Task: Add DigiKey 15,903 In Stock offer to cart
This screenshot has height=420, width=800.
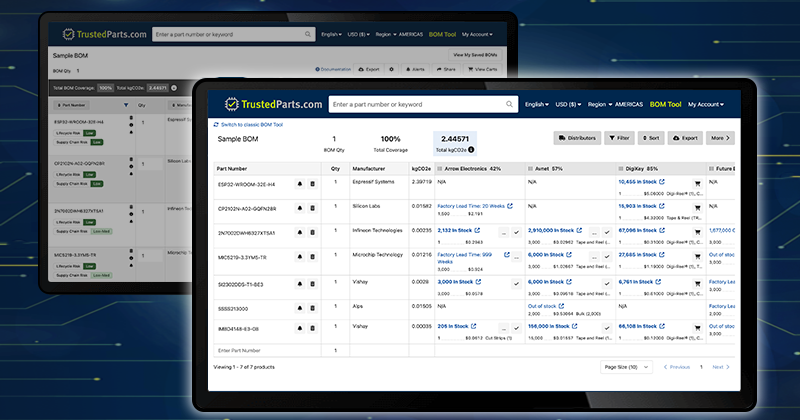Action: coord(697,208)
